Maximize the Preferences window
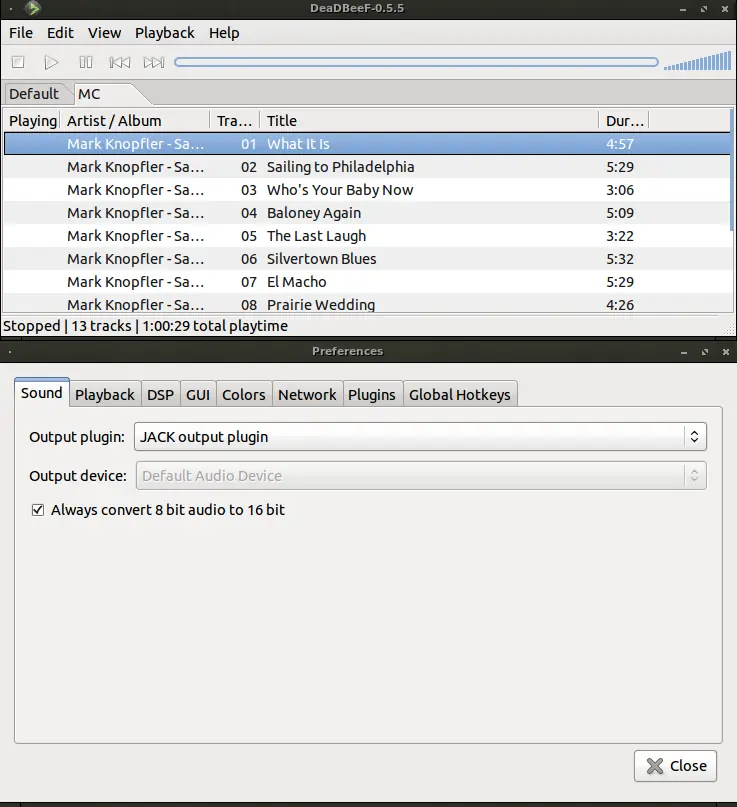The width and height of the screenshot is (737, 807). (705, 352)
